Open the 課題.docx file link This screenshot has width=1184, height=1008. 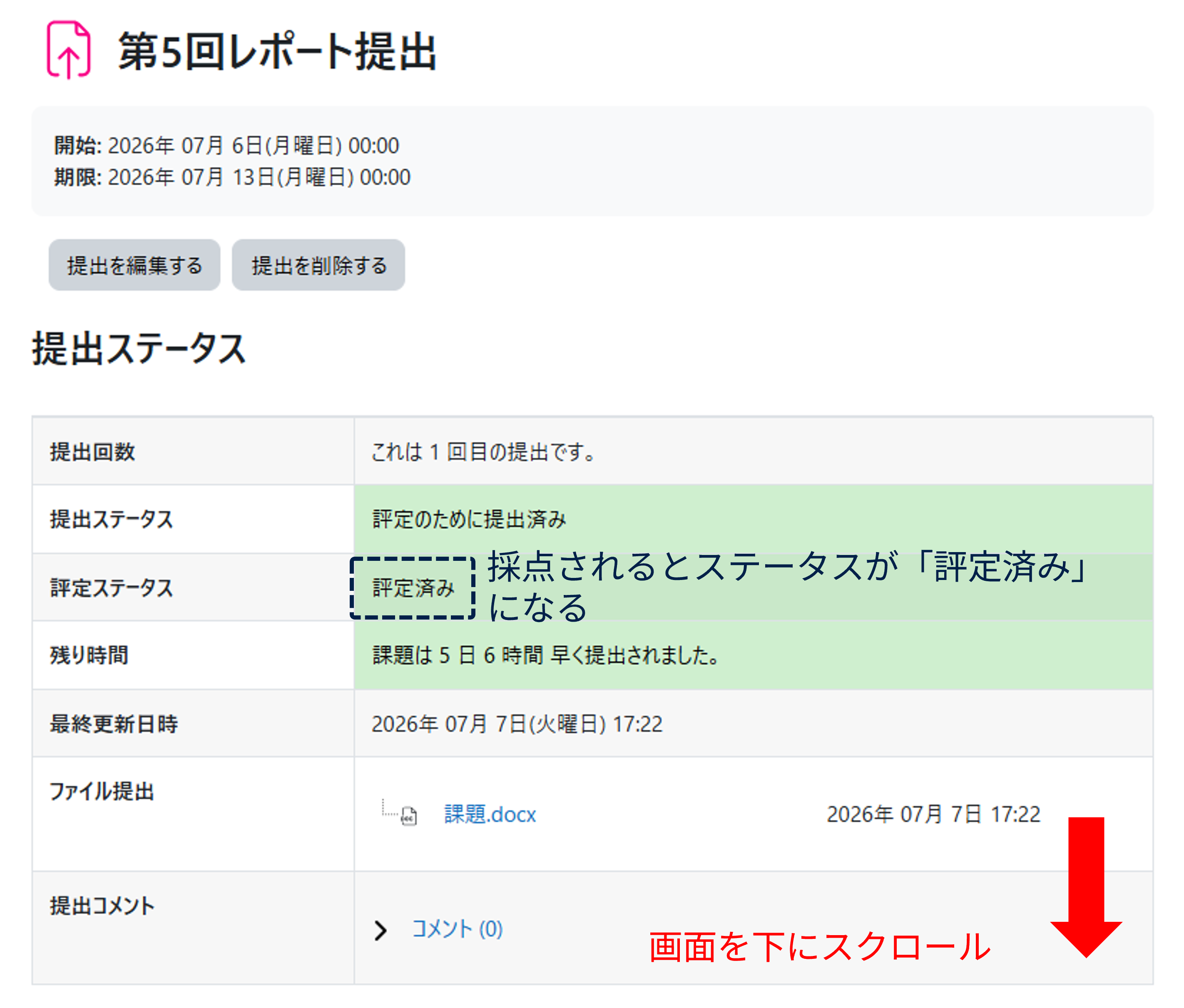[x=490, y=814]
